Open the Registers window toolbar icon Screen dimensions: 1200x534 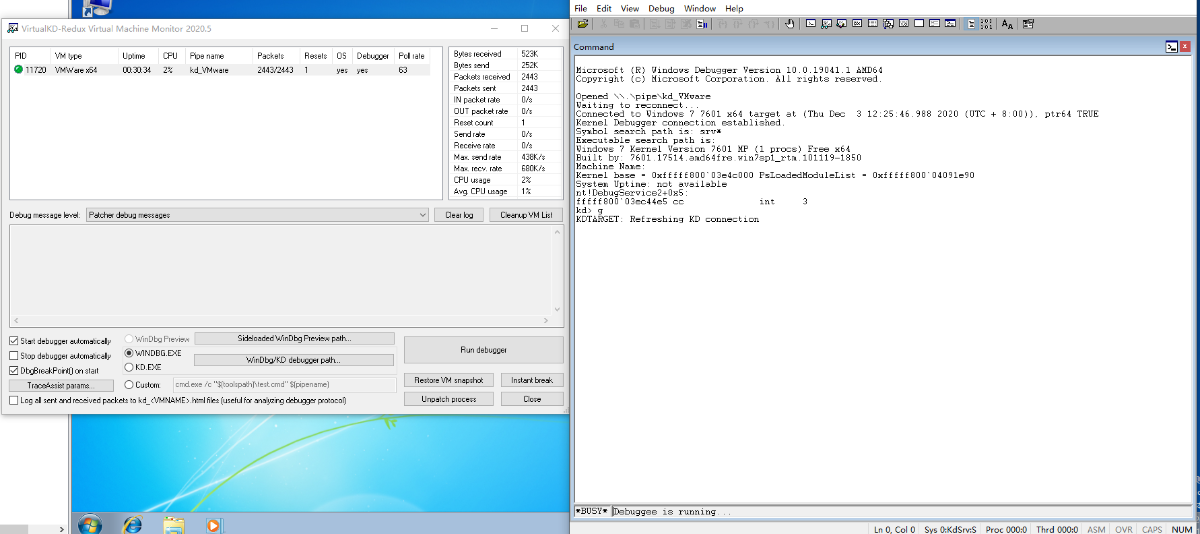tap(857, 24)
